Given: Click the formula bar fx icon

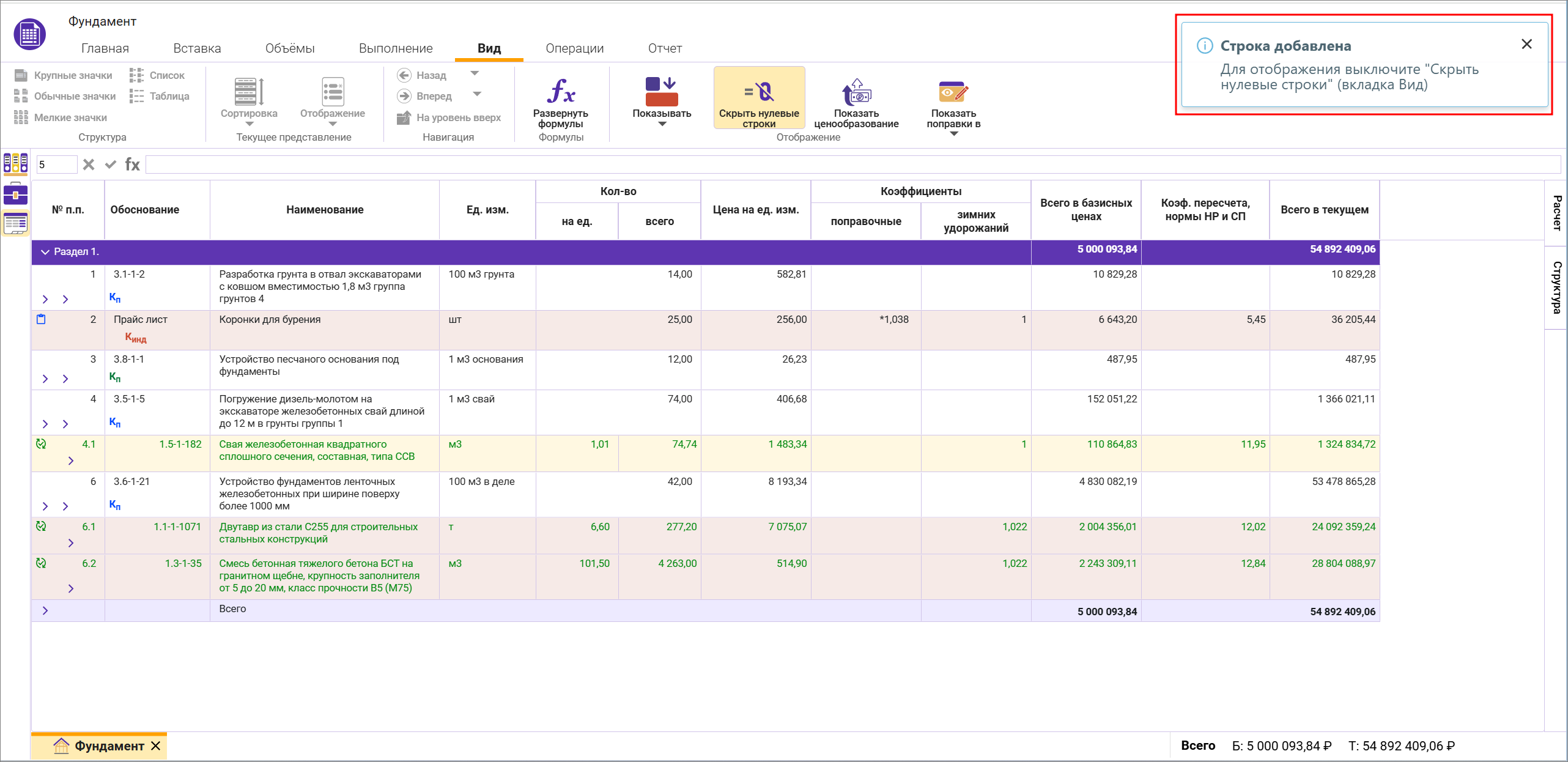Looking at the screenshot, I should (x=132, y=165).
